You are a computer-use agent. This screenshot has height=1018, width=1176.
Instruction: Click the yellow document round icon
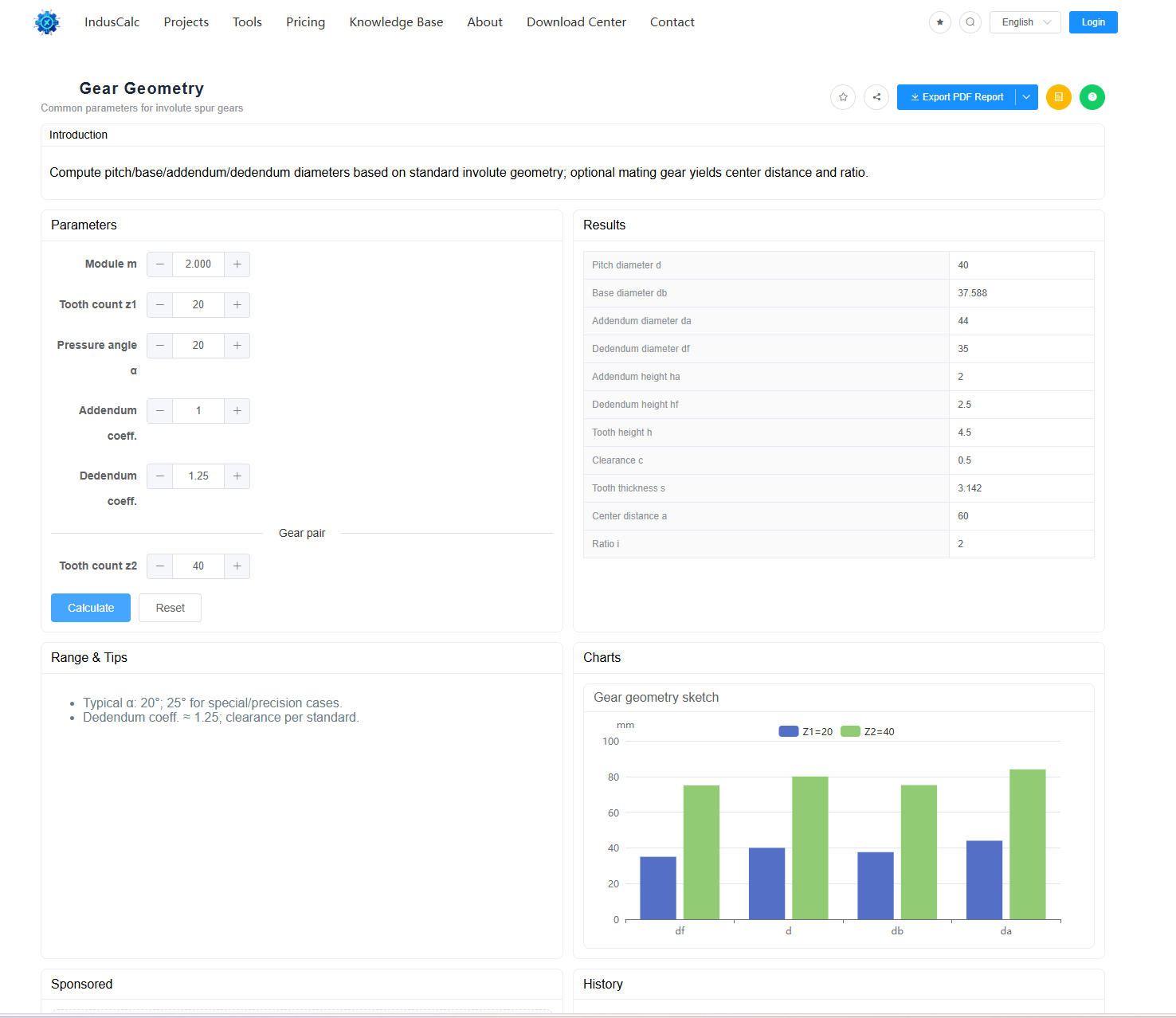coord(1059,97)
